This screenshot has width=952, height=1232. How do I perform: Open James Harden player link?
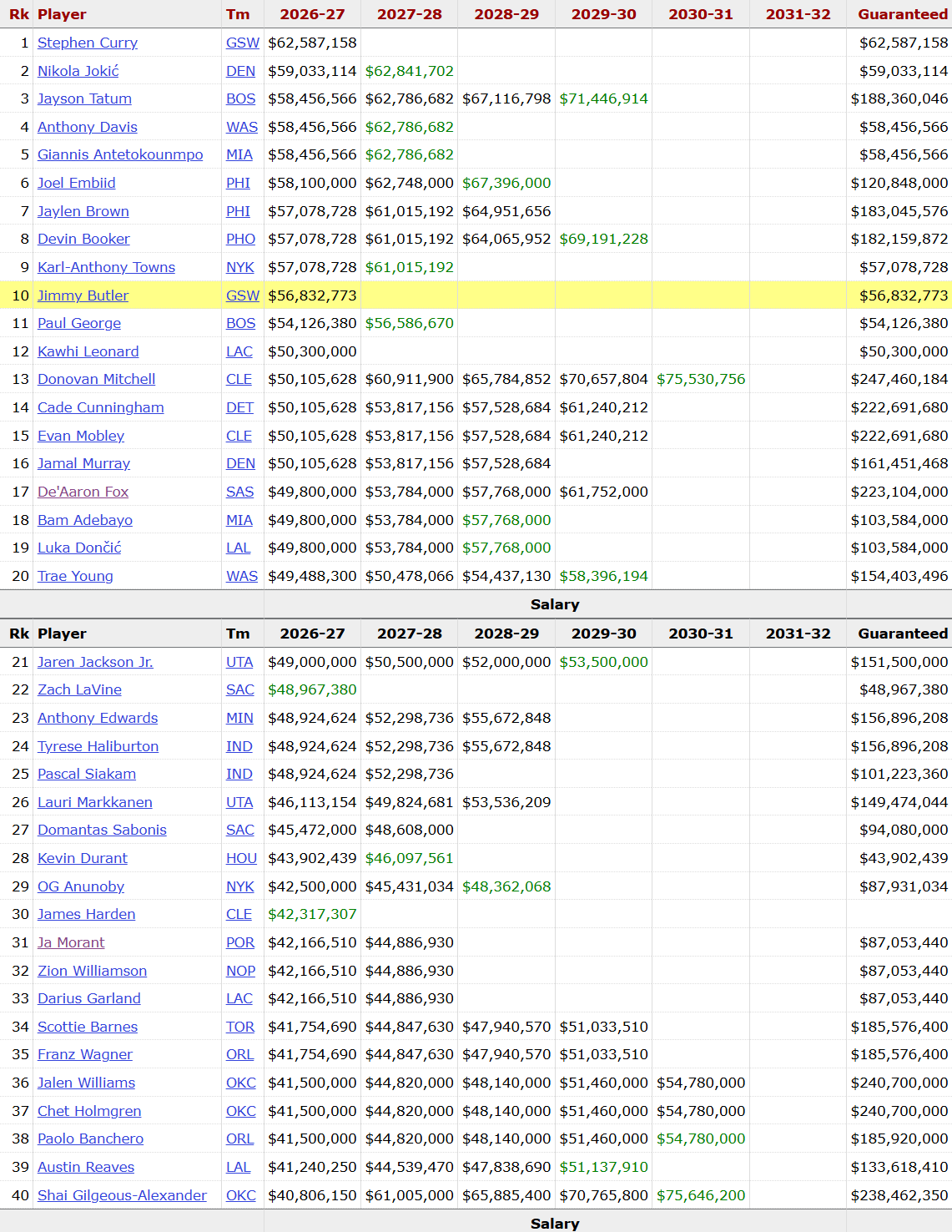point(86,914)
